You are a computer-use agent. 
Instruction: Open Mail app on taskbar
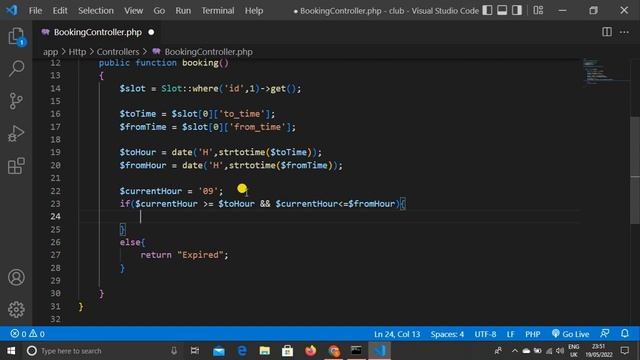pyautogui.click(x=219, y=351)
